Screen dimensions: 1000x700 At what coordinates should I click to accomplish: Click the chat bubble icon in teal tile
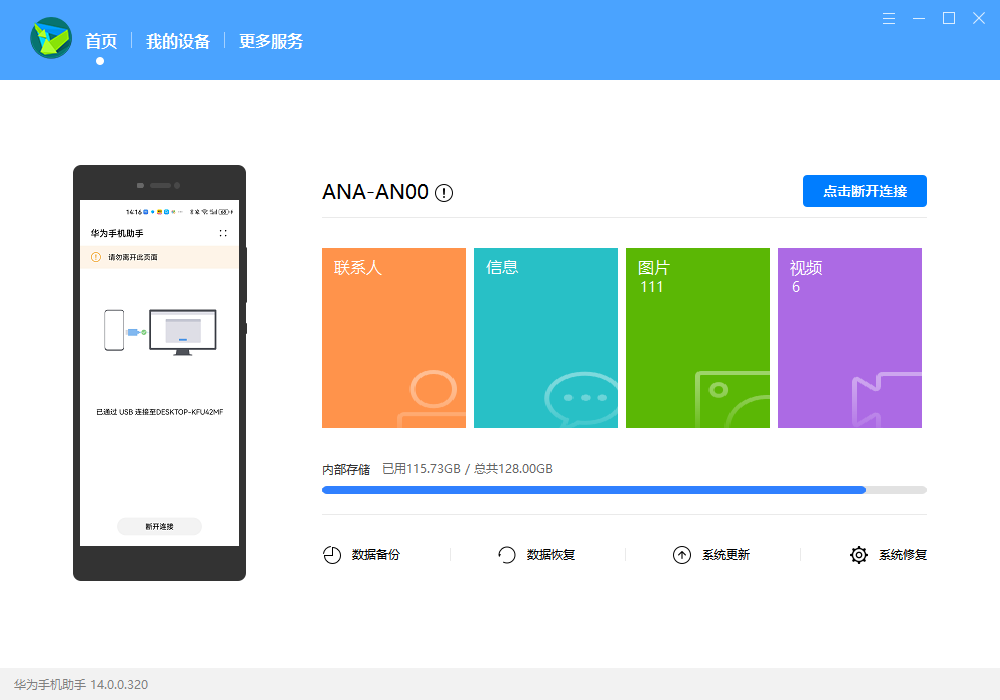tap(581, 400)
